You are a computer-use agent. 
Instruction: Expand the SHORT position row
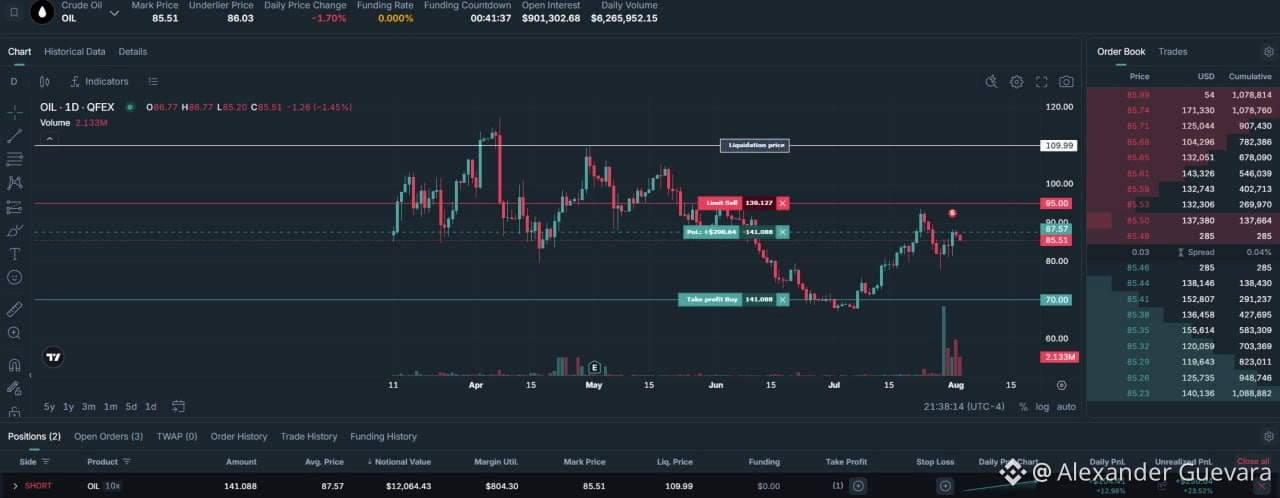(x=15, y=486)
